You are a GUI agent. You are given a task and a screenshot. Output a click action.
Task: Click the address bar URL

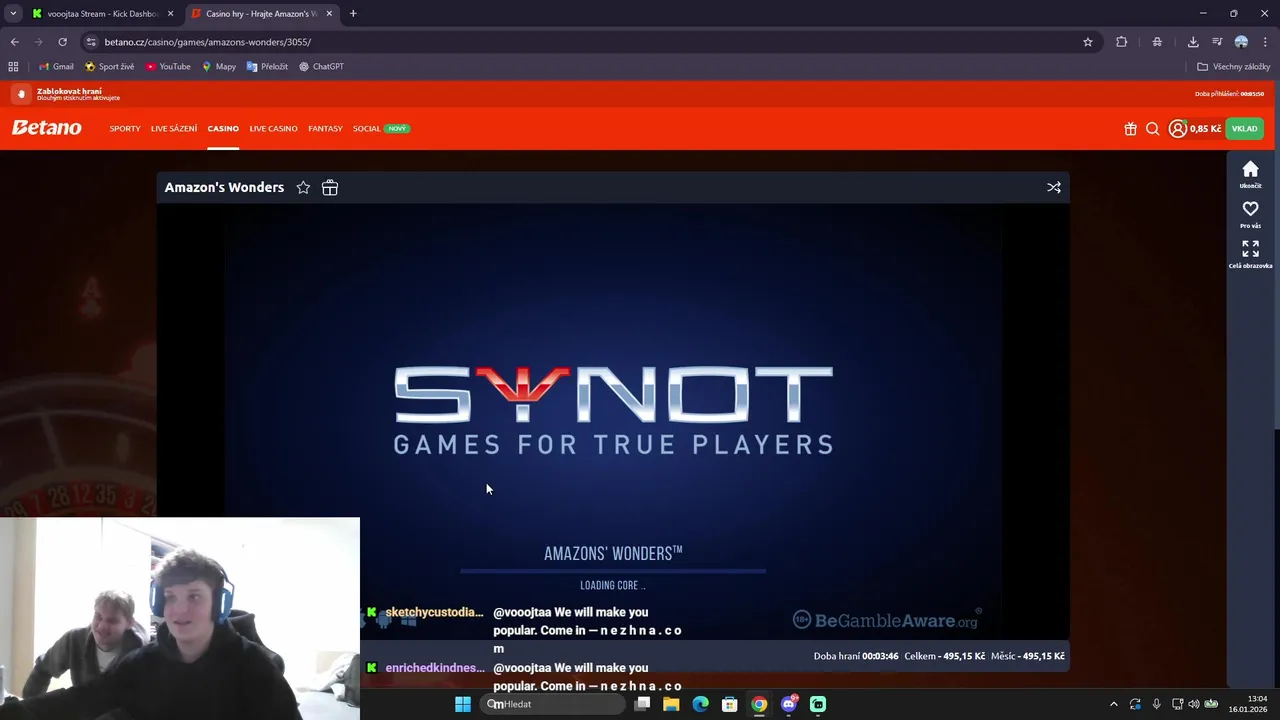[207, 42]
